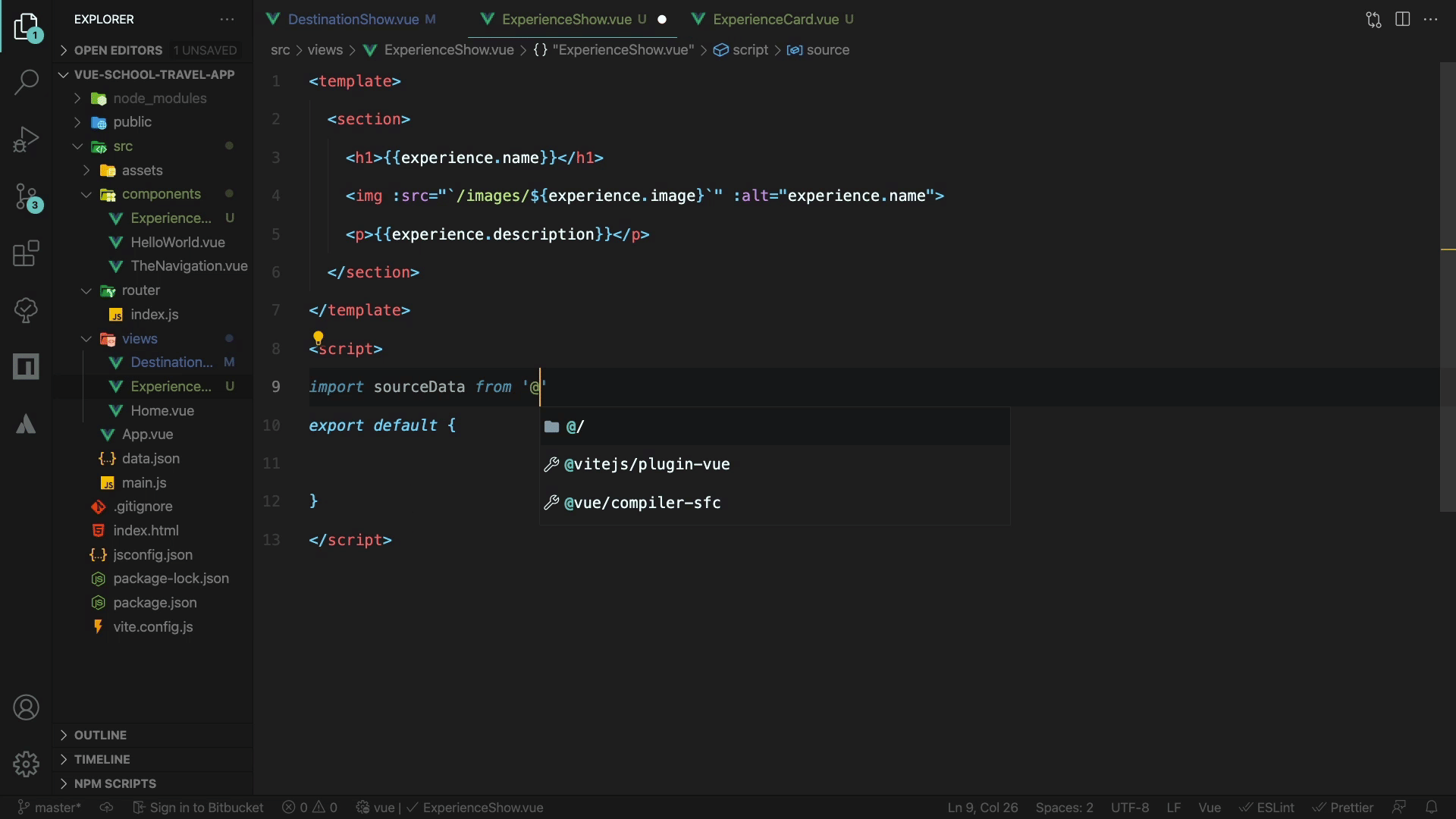Open Run and Debug panel
This screenshot has width=1456, height=819.
27,140
